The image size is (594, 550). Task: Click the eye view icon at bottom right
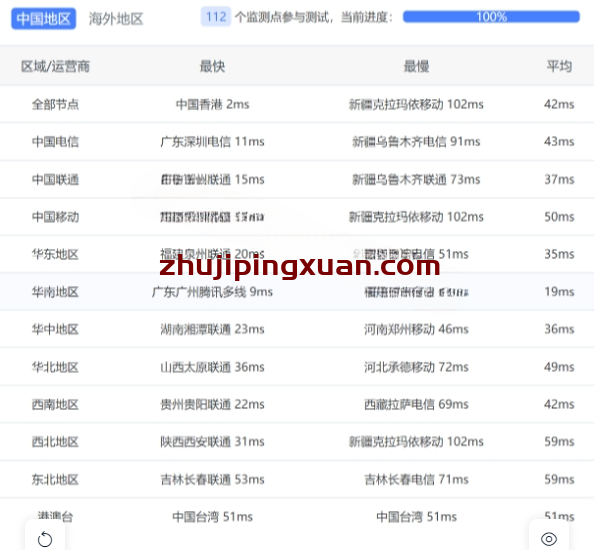coord(549,539)
